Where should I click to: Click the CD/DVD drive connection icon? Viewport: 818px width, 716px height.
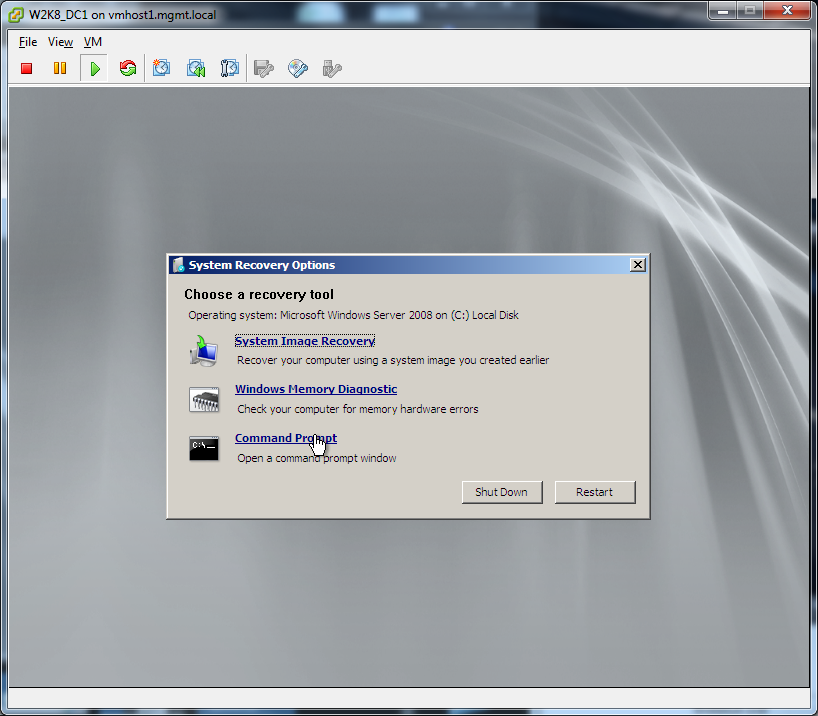pos(297,68)
